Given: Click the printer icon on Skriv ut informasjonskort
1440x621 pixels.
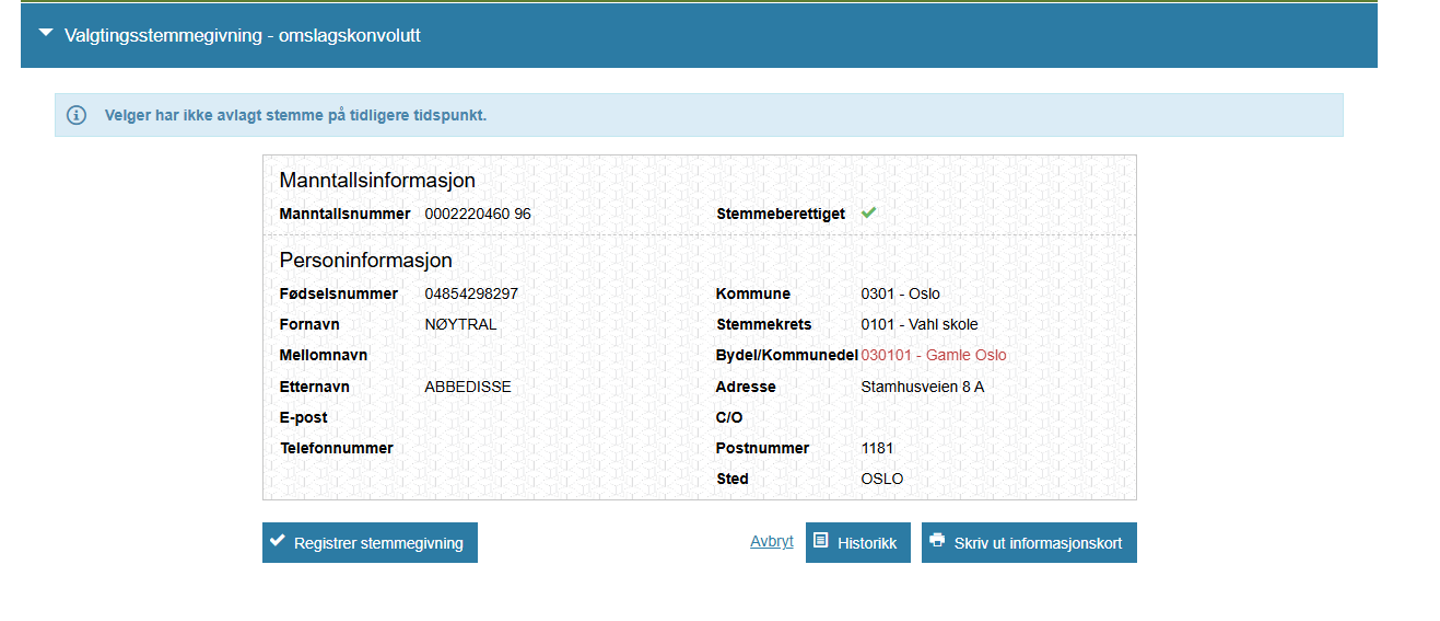Looking at the screenshot, I should tap(937, 541).
